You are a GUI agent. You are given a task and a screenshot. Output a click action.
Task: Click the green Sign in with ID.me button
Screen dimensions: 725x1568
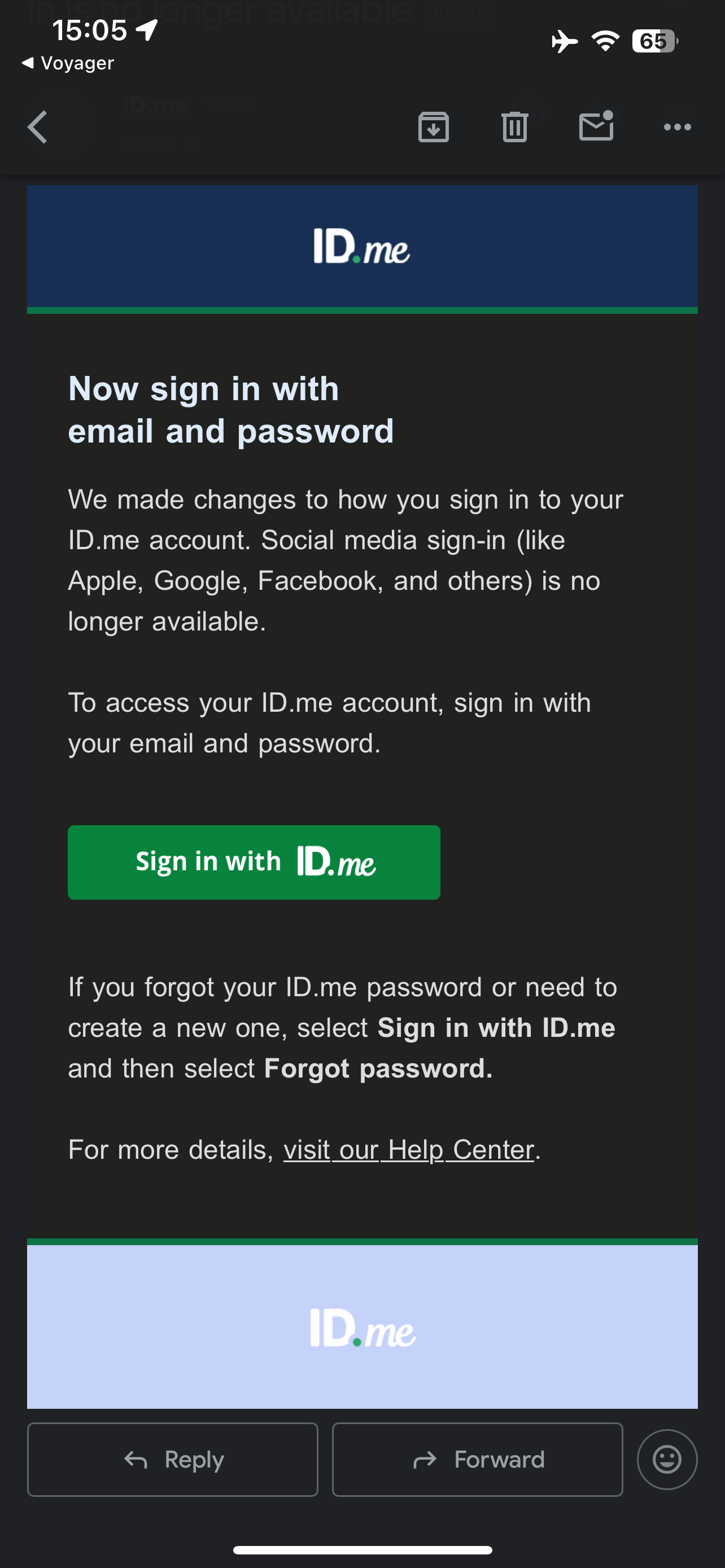[254, 862]
